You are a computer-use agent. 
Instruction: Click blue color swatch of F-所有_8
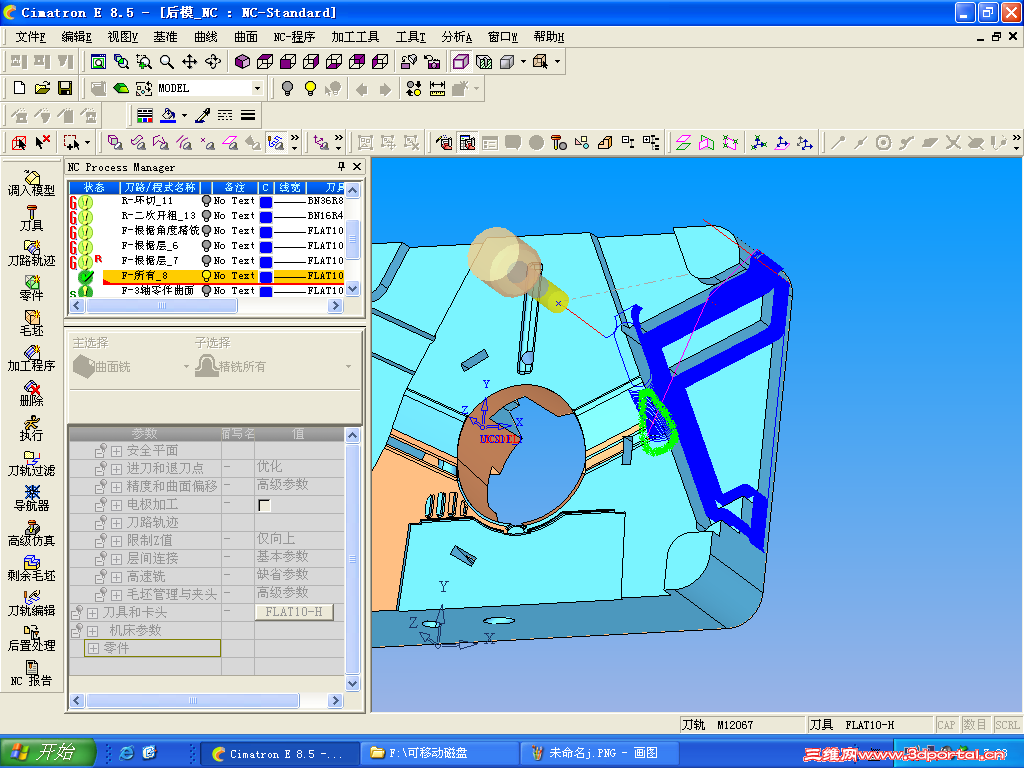tap(266, 276)
